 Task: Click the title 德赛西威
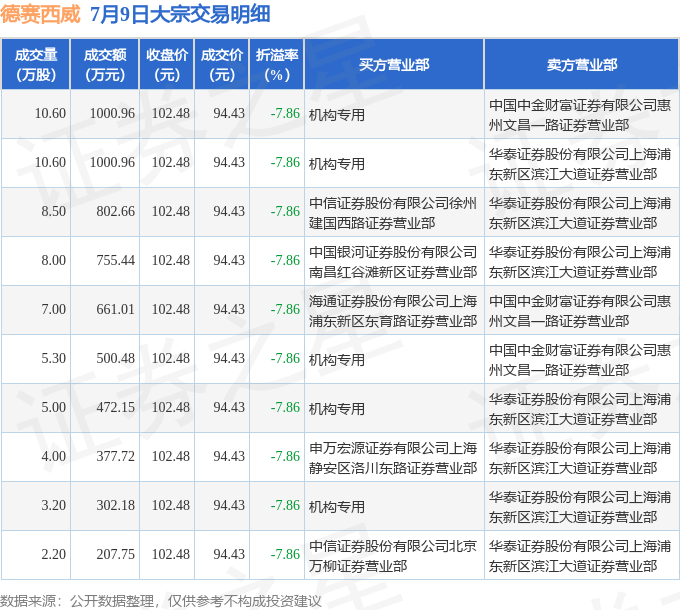point(40,14)
